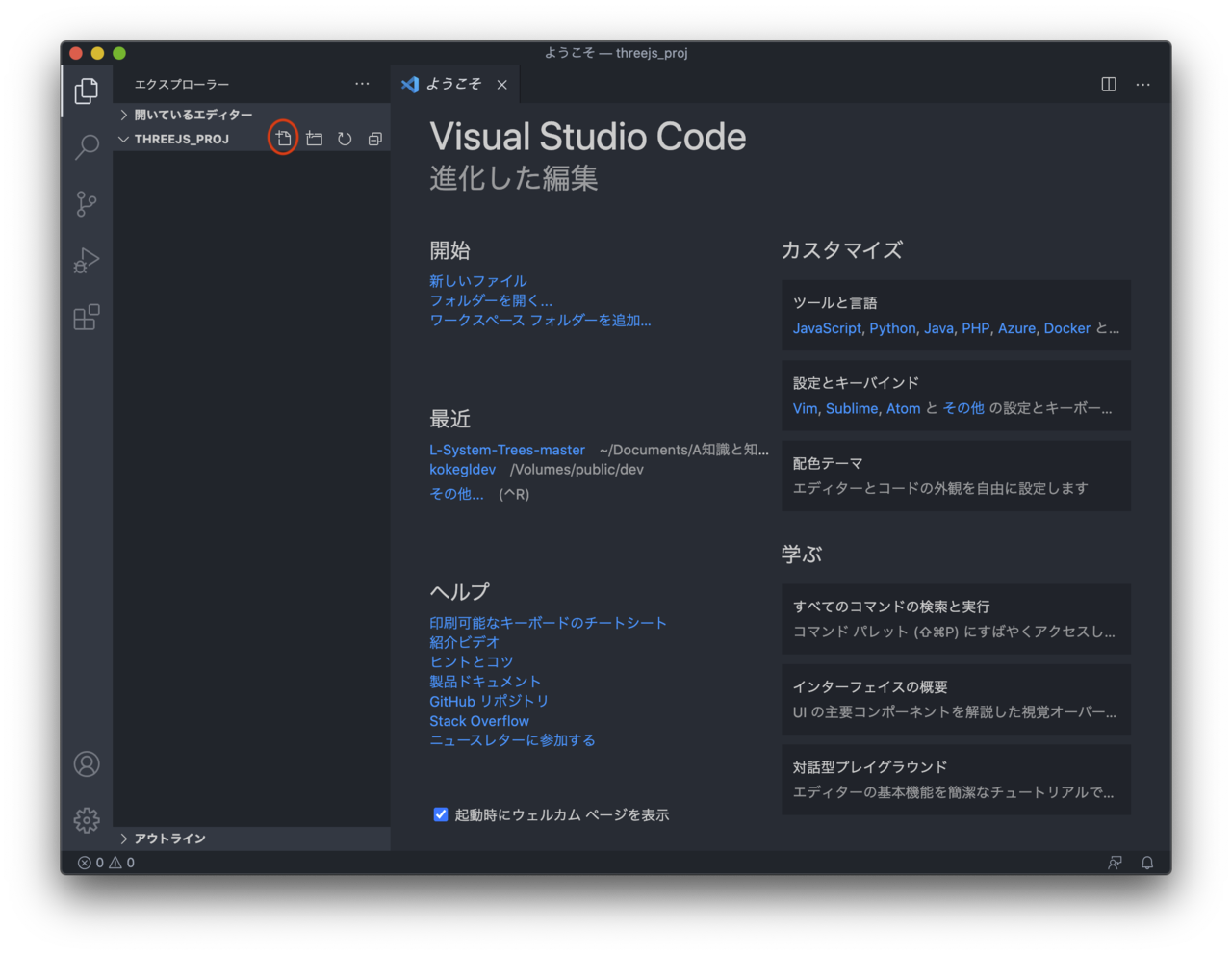
Task: Open the ヒントとコツ link
Action: pyautogui.click(x=472, y=661)
